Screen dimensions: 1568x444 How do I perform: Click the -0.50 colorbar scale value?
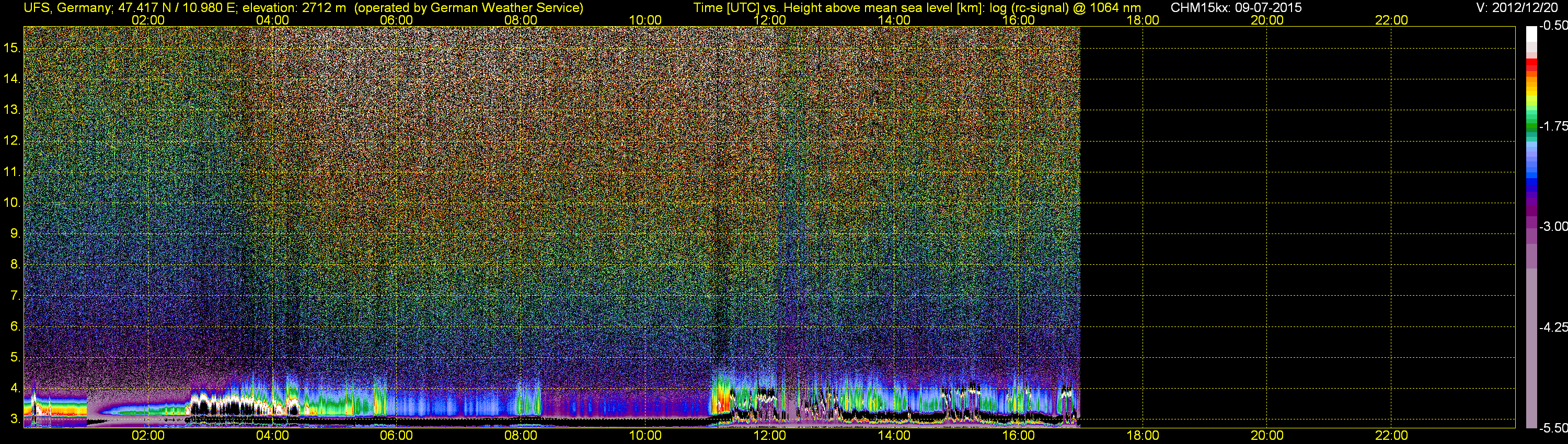click(1553, 26)
